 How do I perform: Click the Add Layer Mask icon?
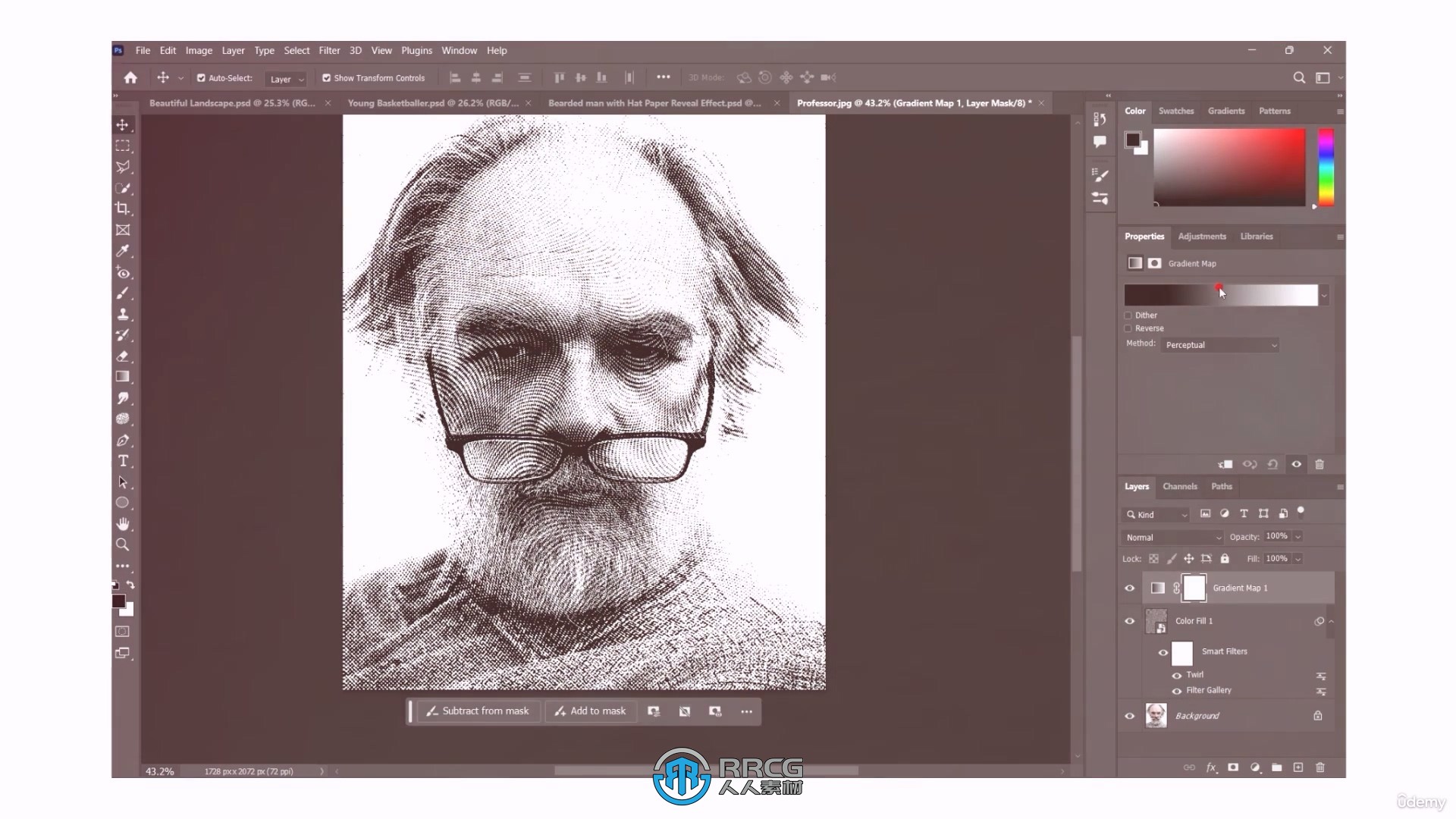tap(1232, 767)
